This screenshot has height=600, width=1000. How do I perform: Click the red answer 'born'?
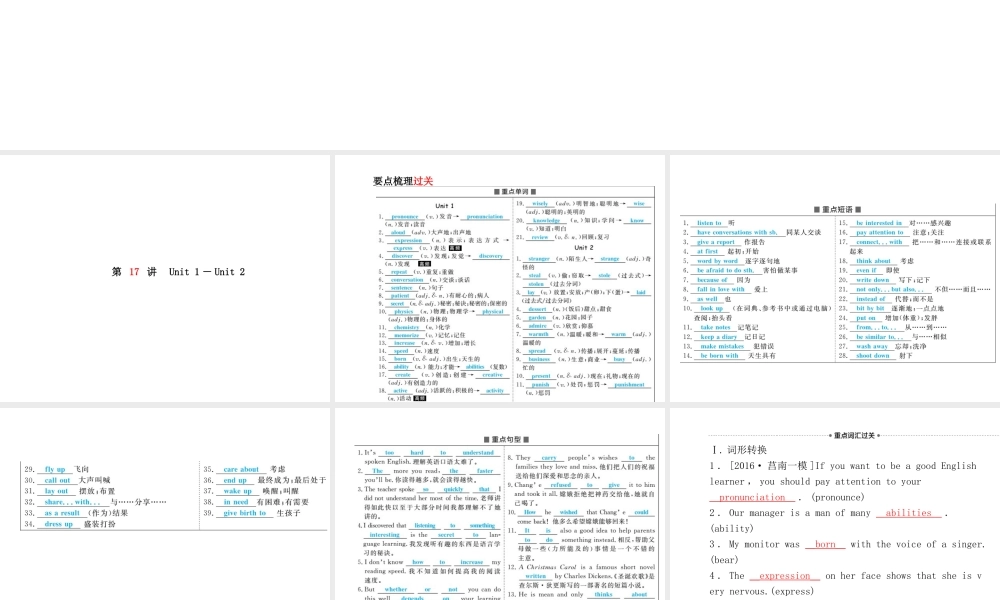click(825, 545)
